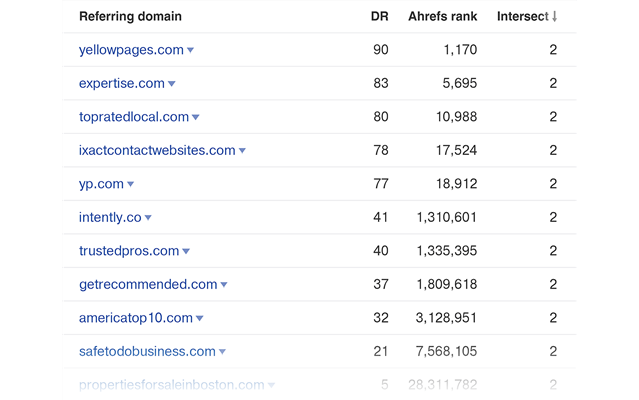Expand the trustedpros.com dropdown caret
This screenshot has width=639, height=400.
(186, 251)
